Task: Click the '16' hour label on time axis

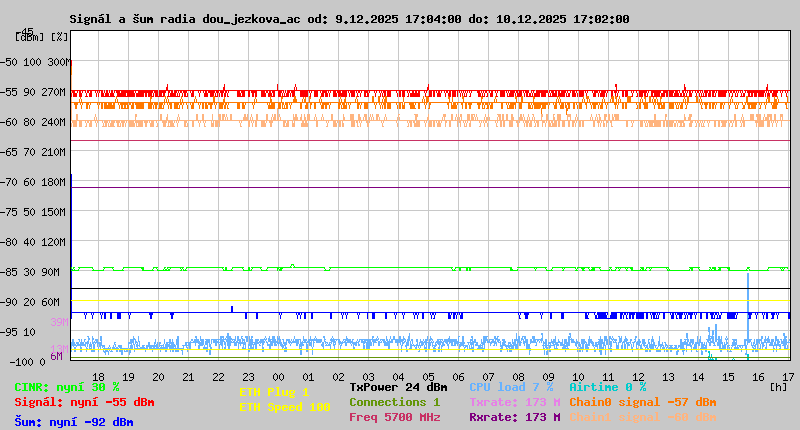Action: (758, 377)
